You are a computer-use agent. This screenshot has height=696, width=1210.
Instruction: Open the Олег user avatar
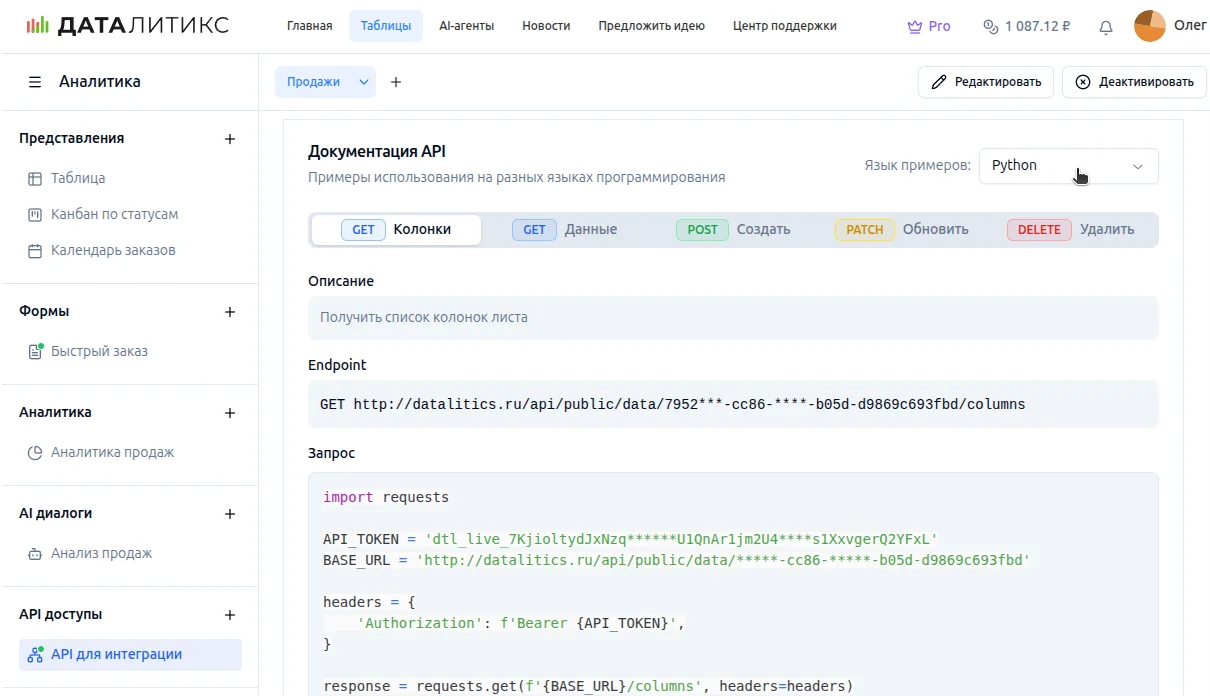pos(1149,26)
